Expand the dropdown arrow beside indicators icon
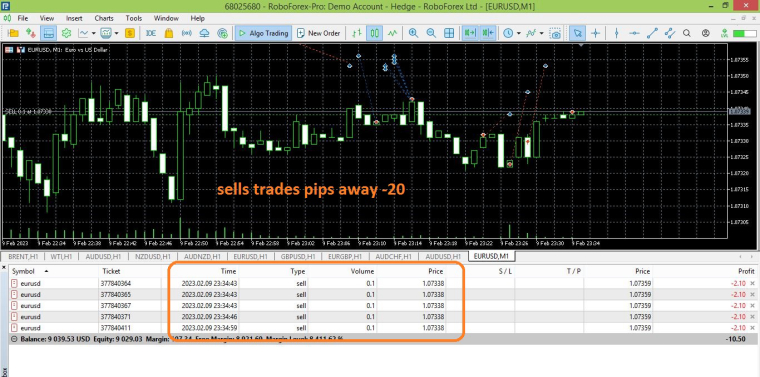This screenshot has height=377, width=760. point(116,33)
